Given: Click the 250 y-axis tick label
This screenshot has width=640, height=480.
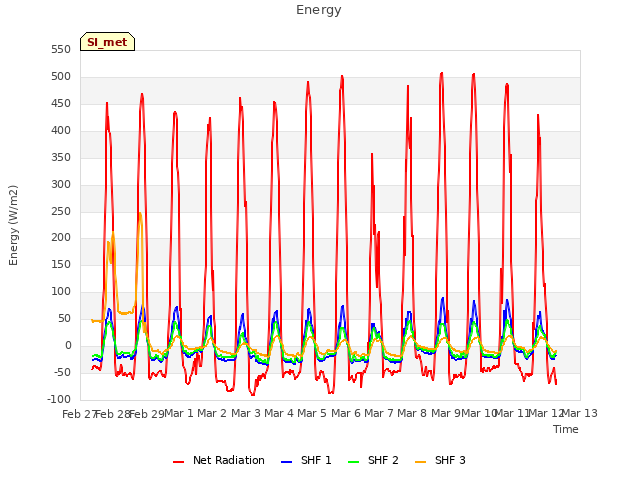Looking at the screenshot, I should click(61, 211).
